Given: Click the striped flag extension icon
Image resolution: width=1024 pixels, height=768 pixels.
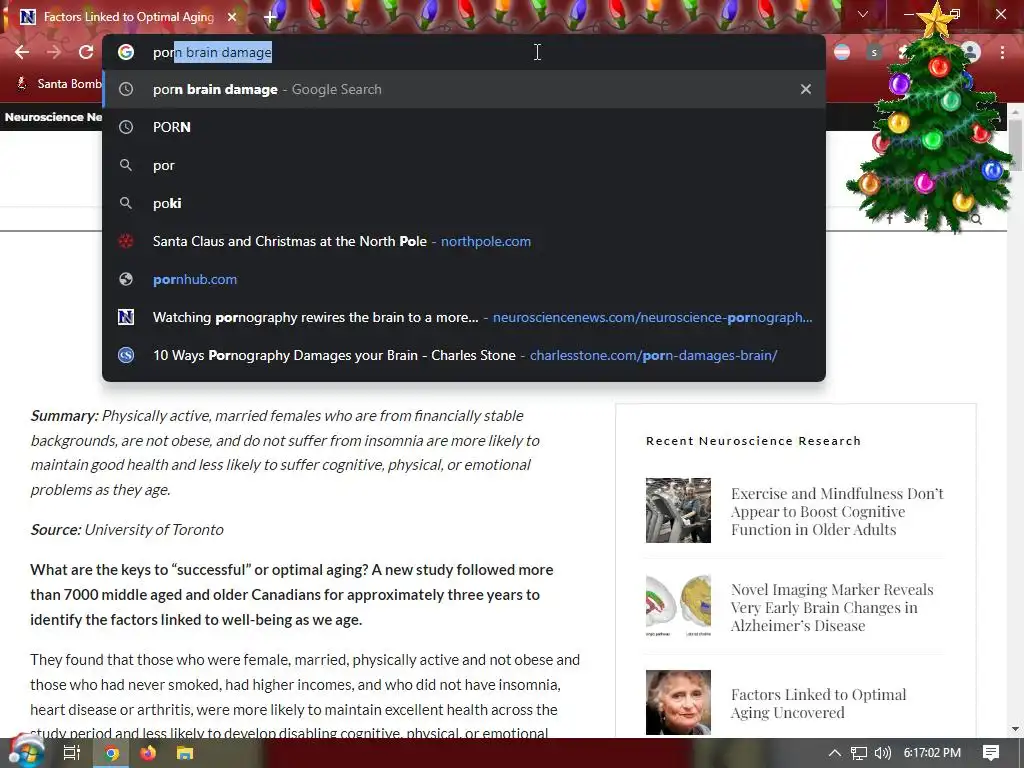Looking at the screenshot, I should point(842,52).
